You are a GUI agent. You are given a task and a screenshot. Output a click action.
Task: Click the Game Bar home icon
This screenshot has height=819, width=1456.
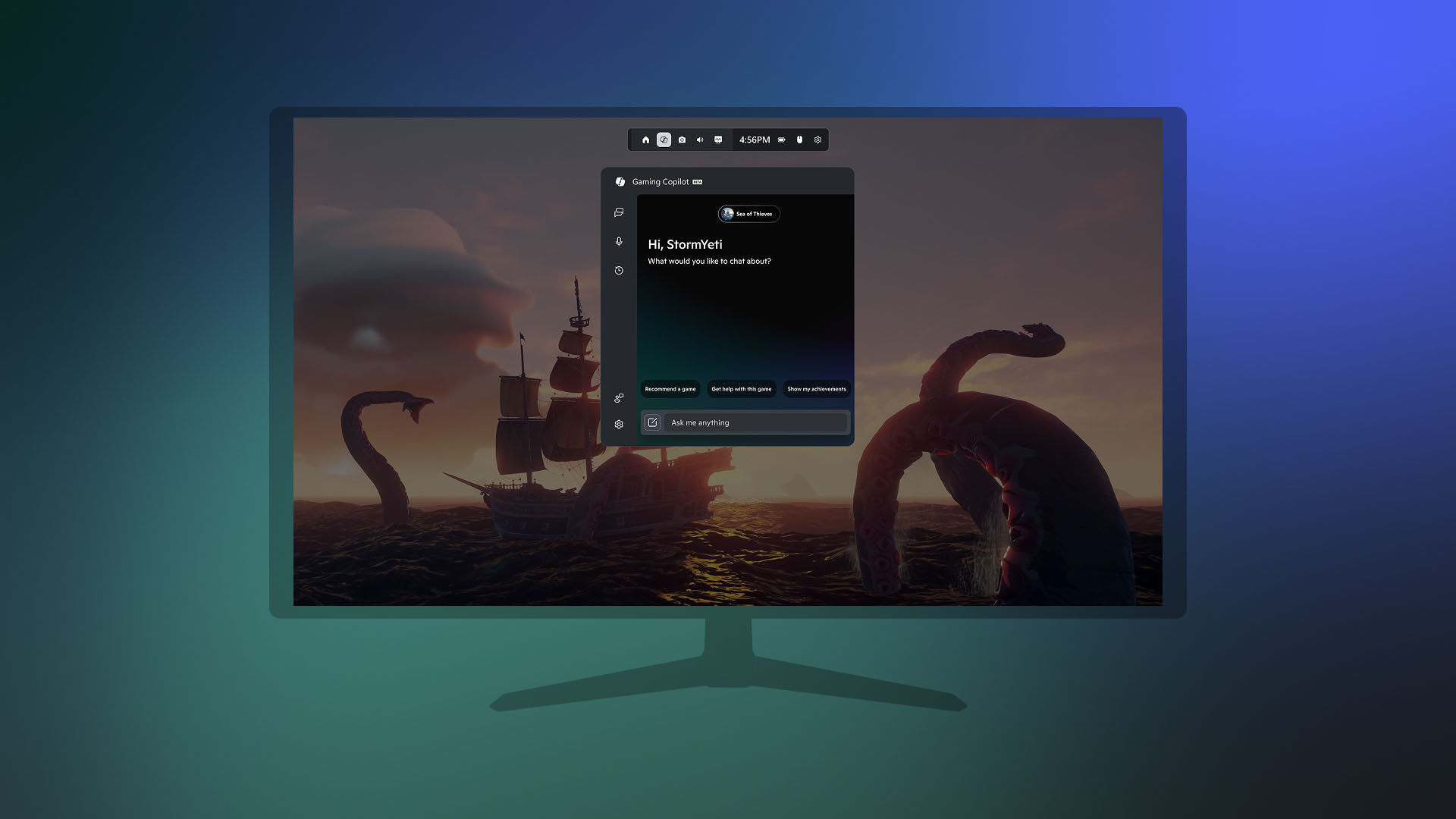tap(646, 140)
